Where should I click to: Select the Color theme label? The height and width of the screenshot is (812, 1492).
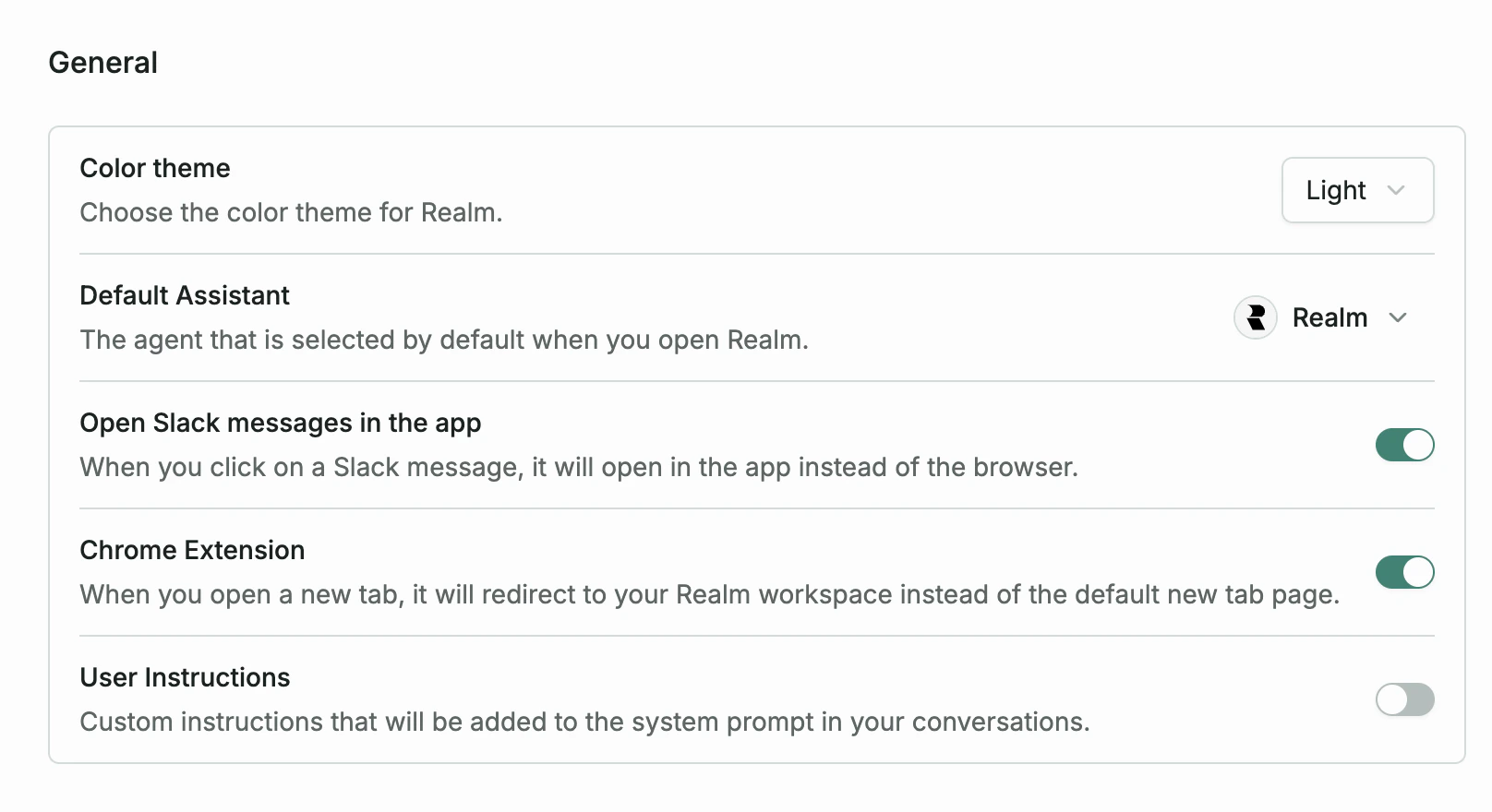coord(154,168)
